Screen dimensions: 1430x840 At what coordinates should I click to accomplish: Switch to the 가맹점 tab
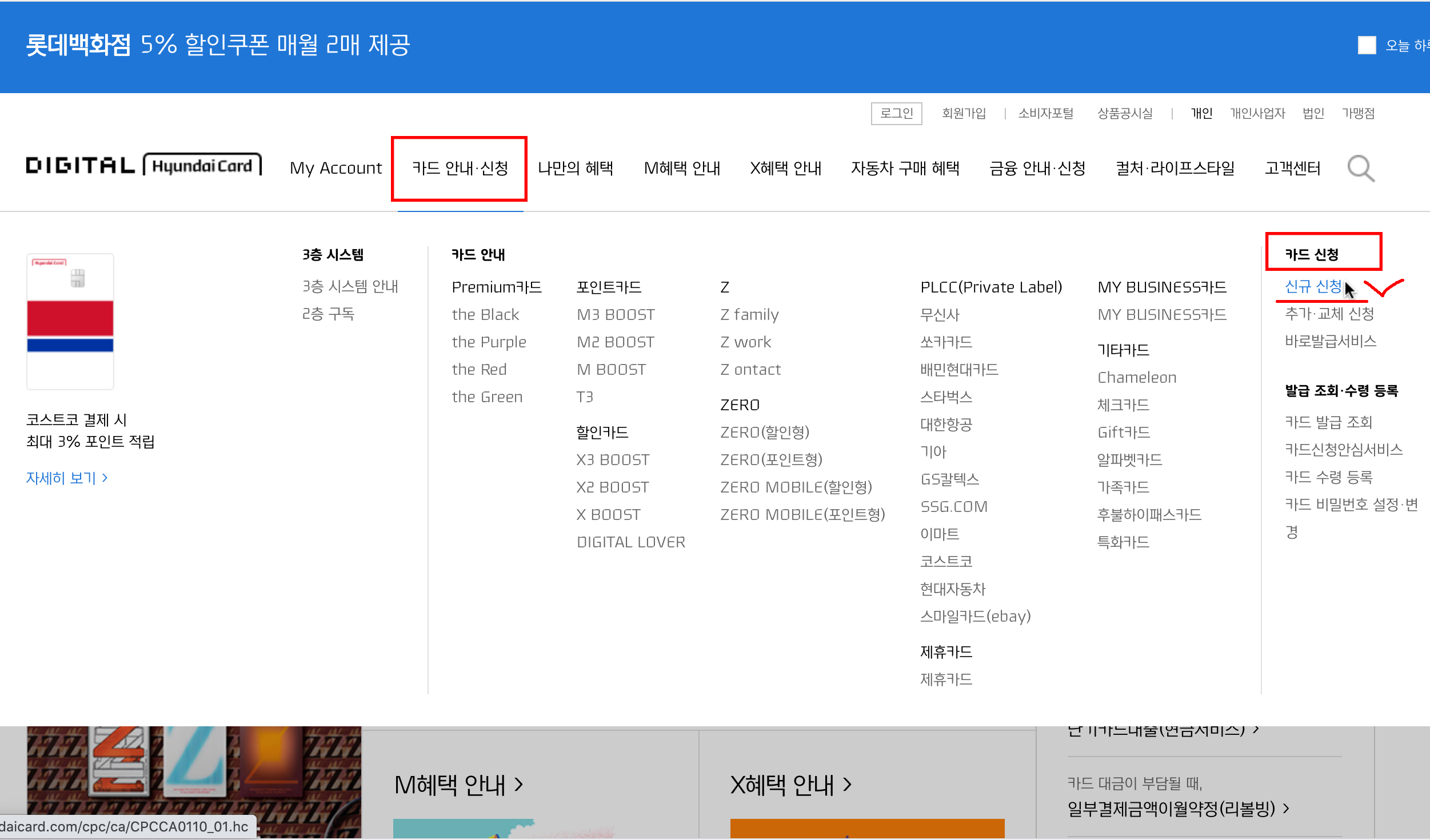[1358, 113]
